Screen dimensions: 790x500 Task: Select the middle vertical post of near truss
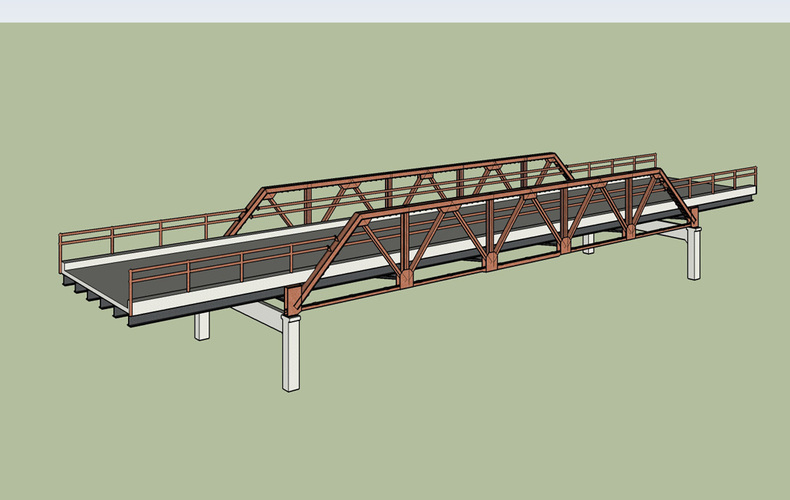click(490, 235)
